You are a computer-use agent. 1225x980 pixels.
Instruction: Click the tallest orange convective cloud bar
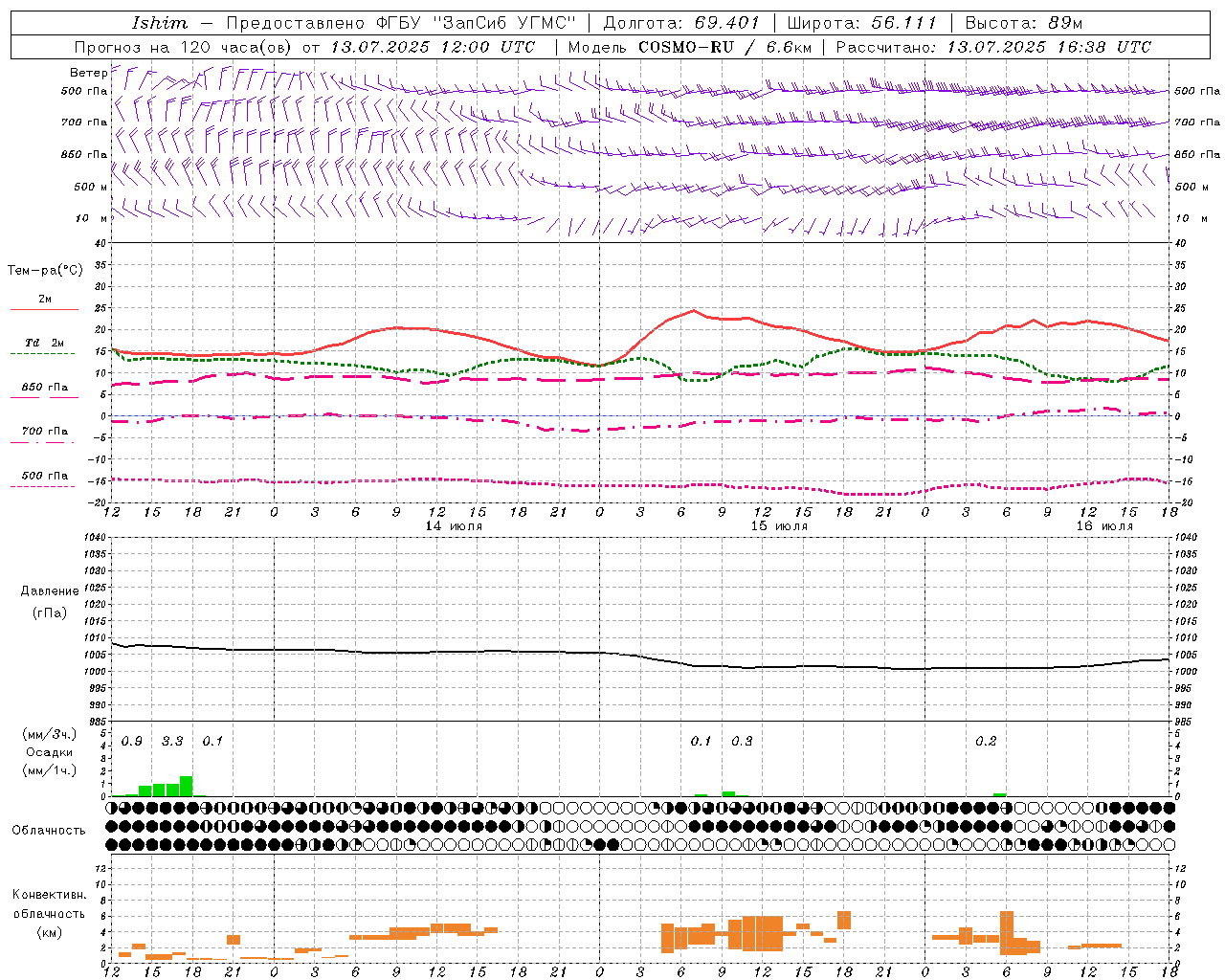(1006, 933)
